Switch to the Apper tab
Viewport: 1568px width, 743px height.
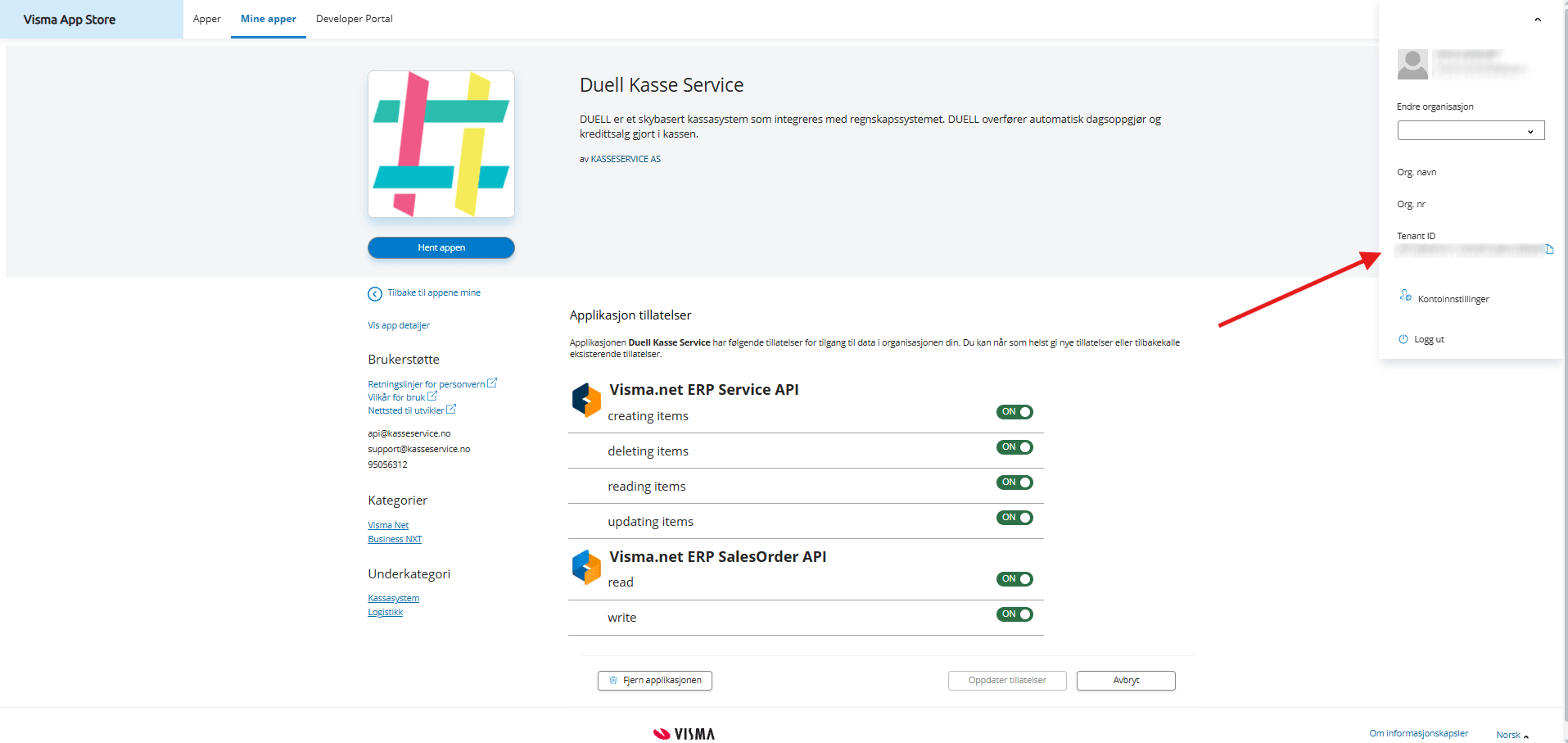[206, 19]
